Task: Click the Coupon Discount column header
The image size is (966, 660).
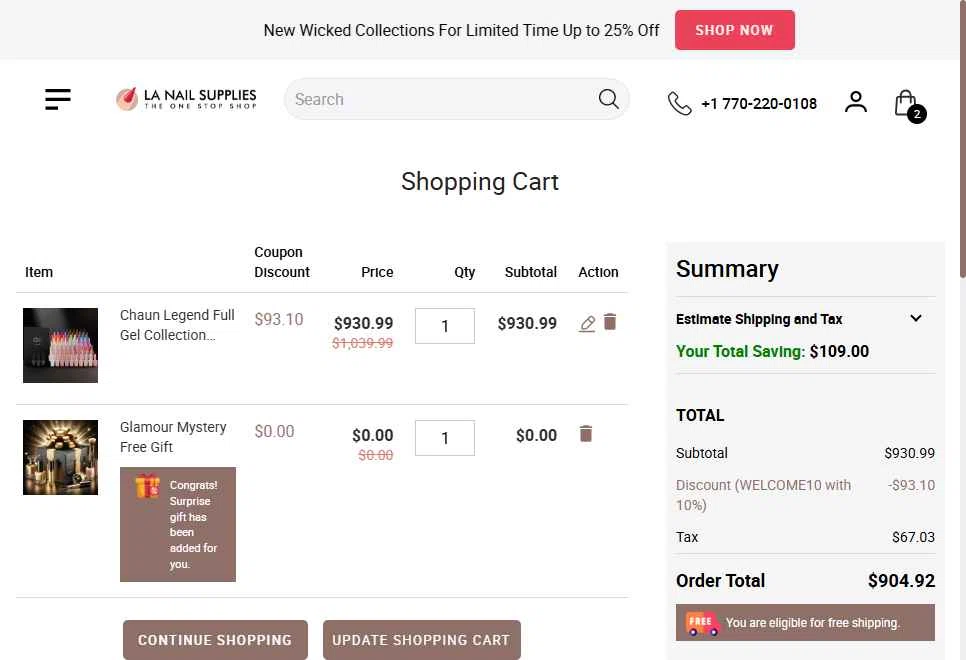Action: pyautogui.click(x=282, y=262)
